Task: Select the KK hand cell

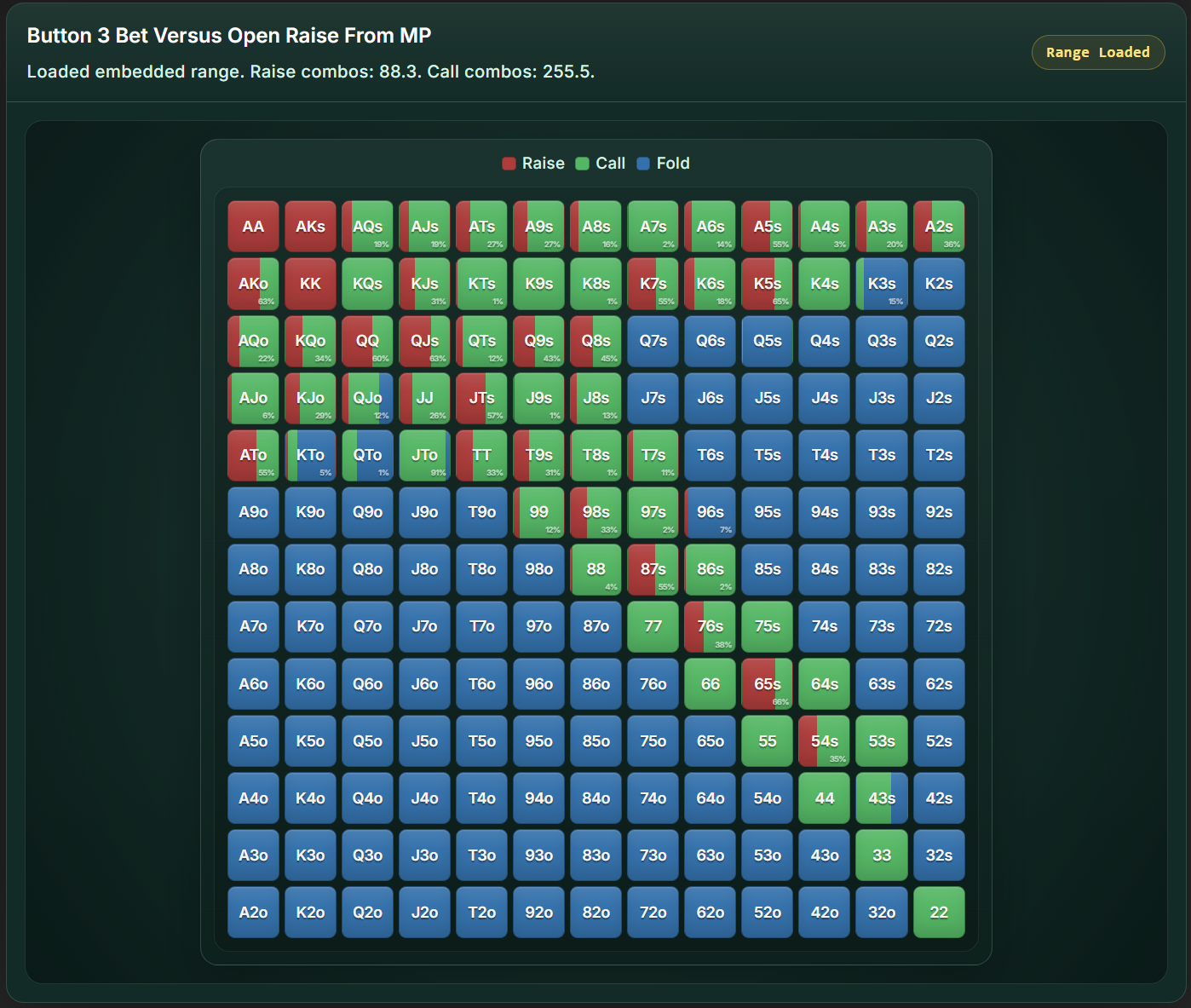Action: click(x=310, y=284)
